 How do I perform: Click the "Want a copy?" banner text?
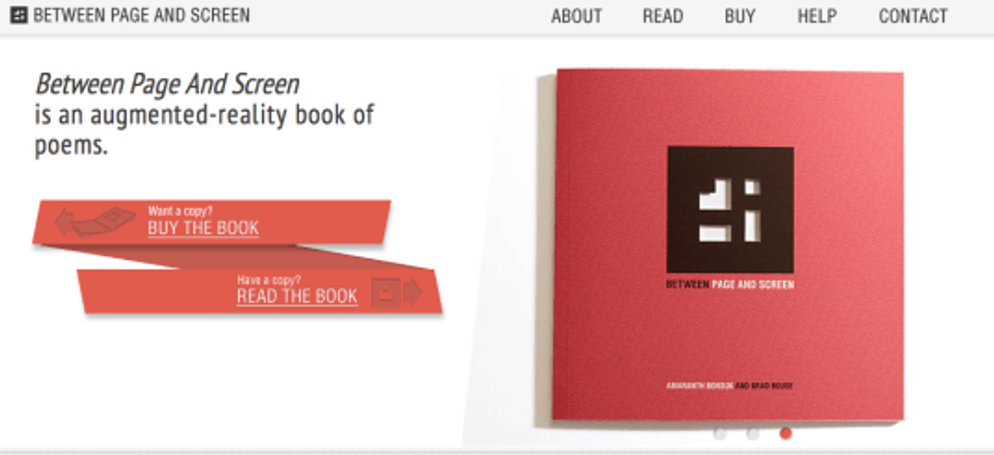click(x=181, y=211)
